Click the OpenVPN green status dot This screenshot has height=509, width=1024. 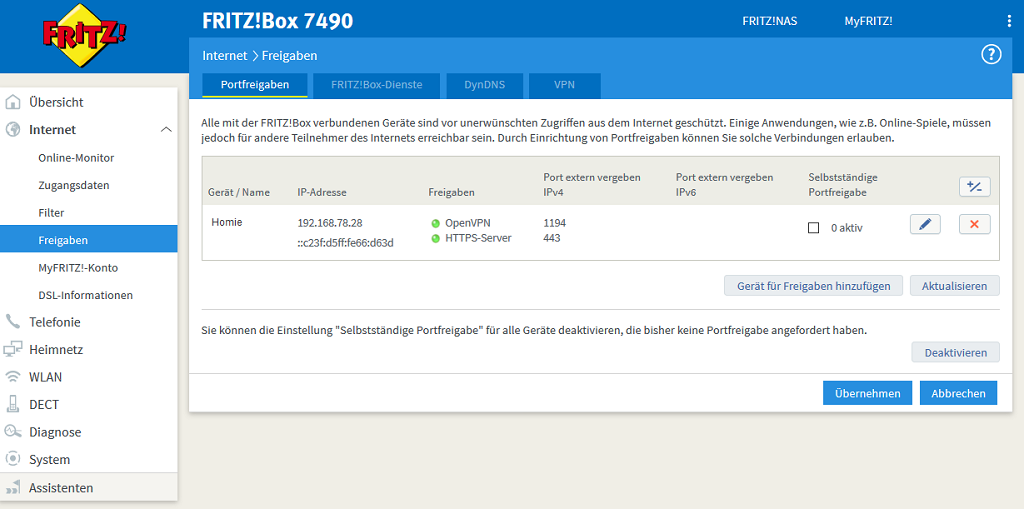click(436, 223)
